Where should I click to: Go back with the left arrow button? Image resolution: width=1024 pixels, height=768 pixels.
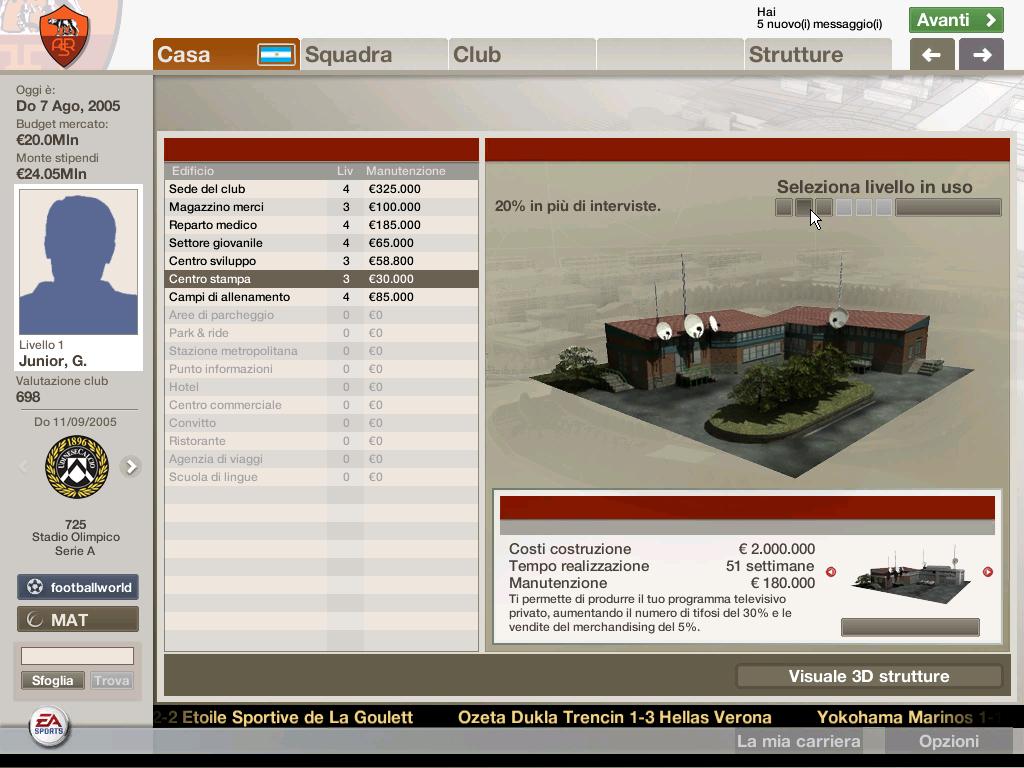click(x=932, y=55)
